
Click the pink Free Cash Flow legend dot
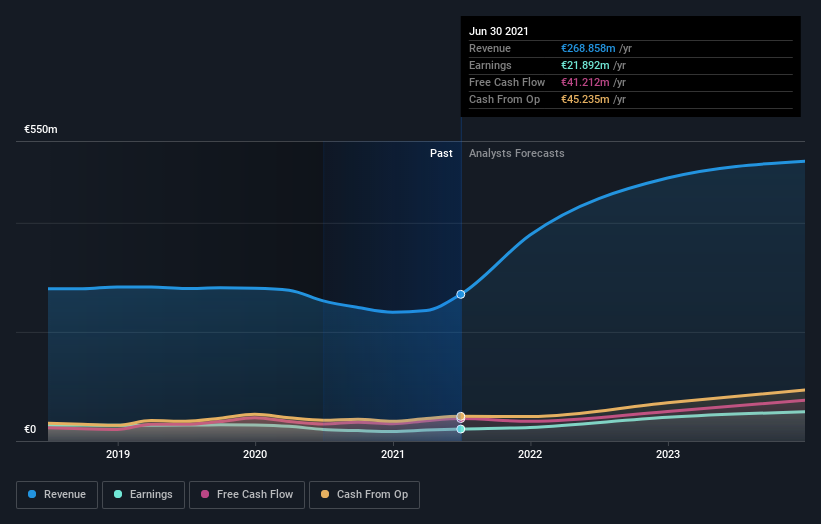click(x=205, y=494)
